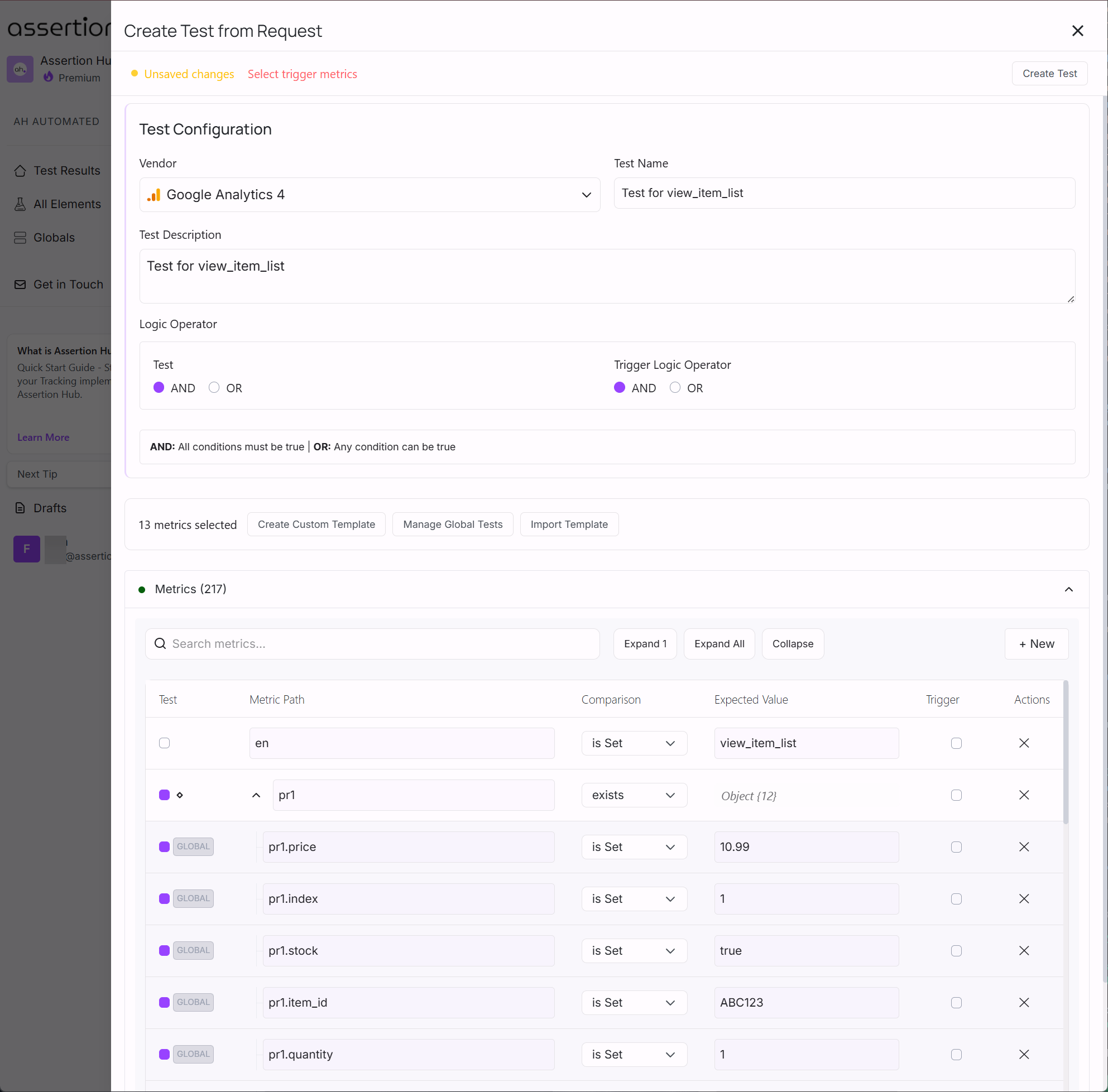Click the Create Test button
This screenshot has width=1108, height=1092.
[x=1049, y=73]
